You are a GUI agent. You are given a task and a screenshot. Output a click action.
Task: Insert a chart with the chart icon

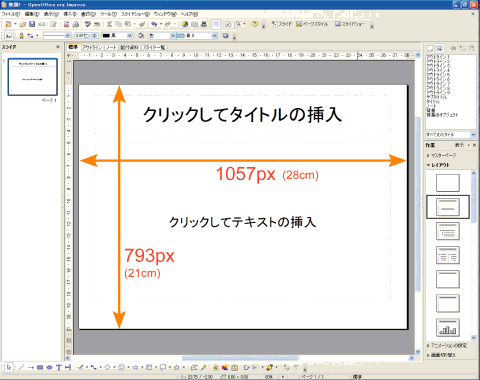(x=185, y=24)
